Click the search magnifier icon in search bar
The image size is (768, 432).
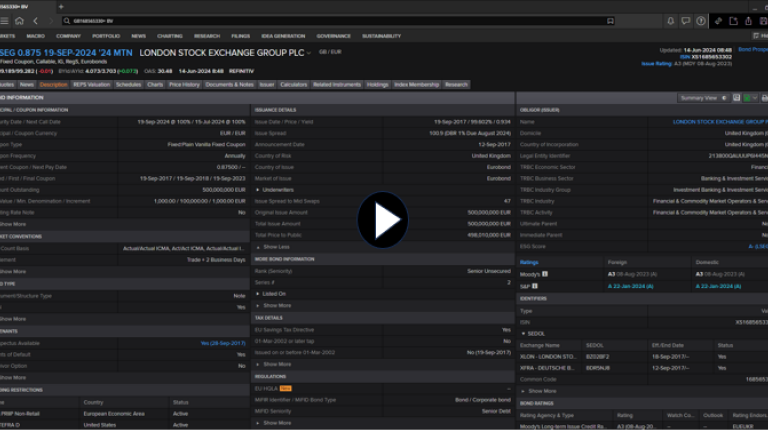tap(65, 20)
